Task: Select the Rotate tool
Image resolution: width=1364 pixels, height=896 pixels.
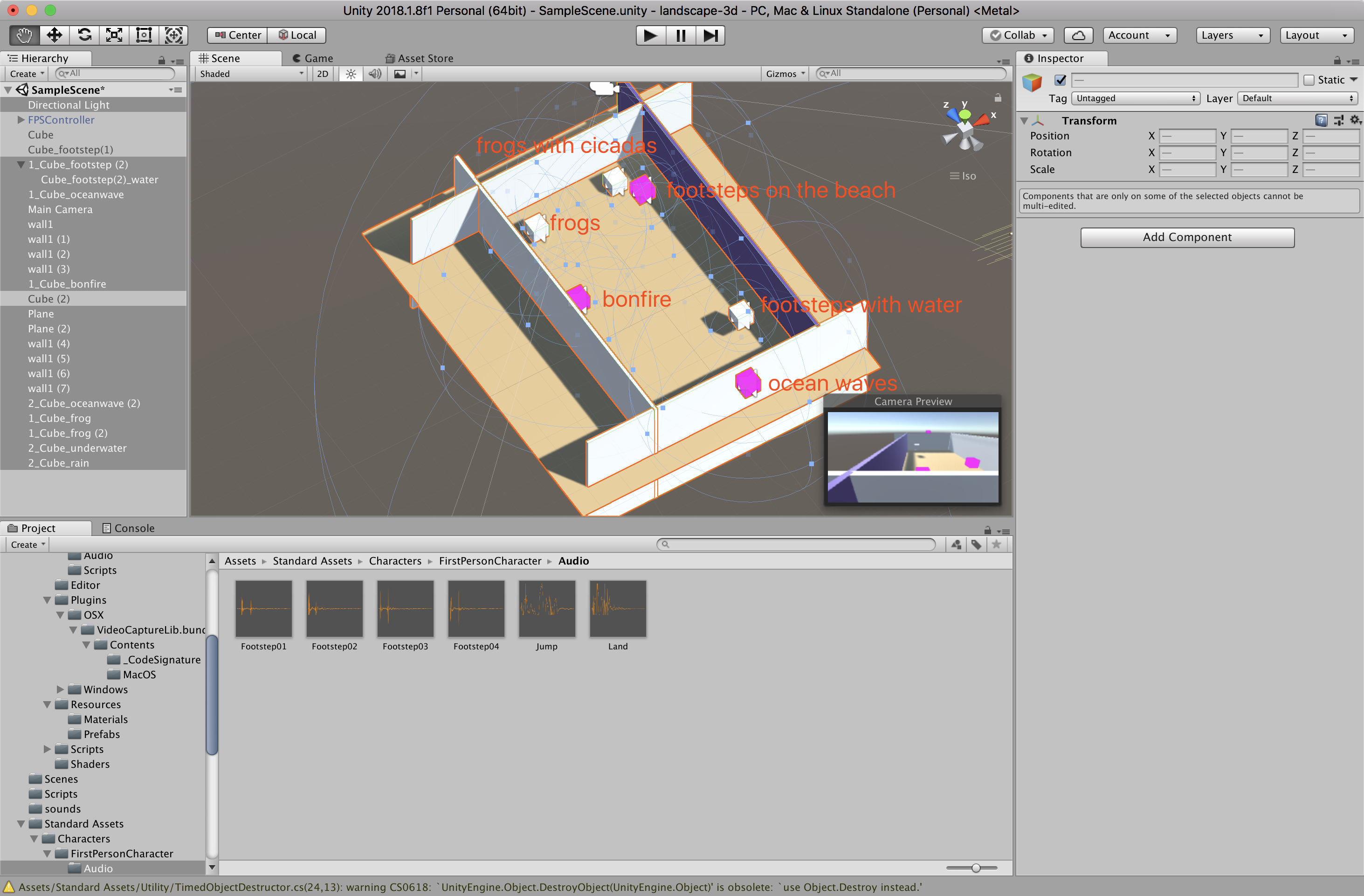Action: (84, 35)
